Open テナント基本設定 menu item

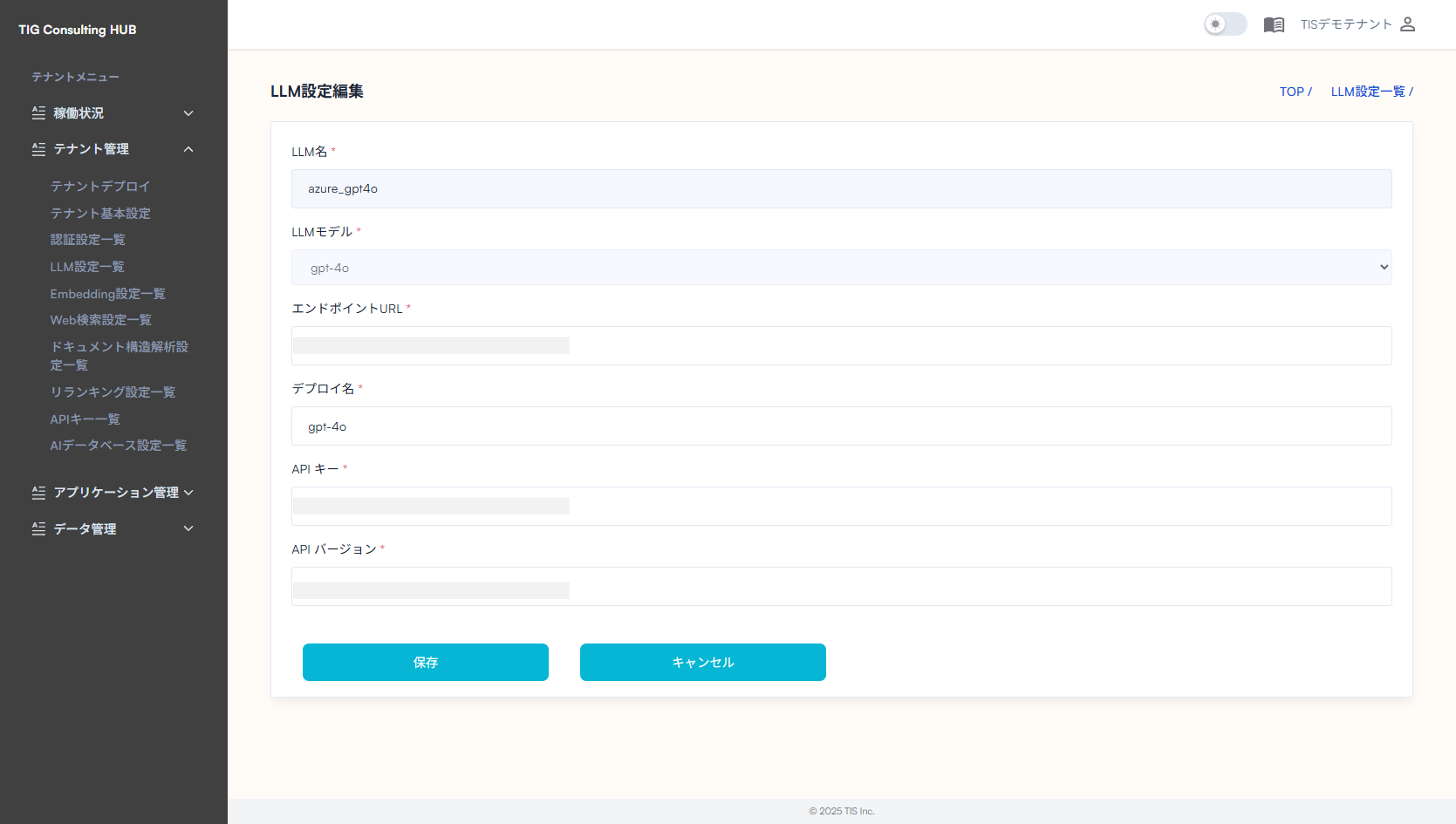(x=100, y=213)
